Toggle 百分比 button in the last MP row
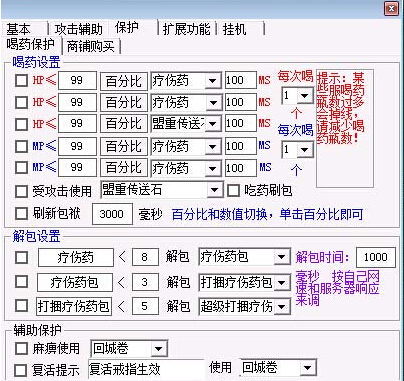This screenshot has width=404, height=381. [124, 167]
